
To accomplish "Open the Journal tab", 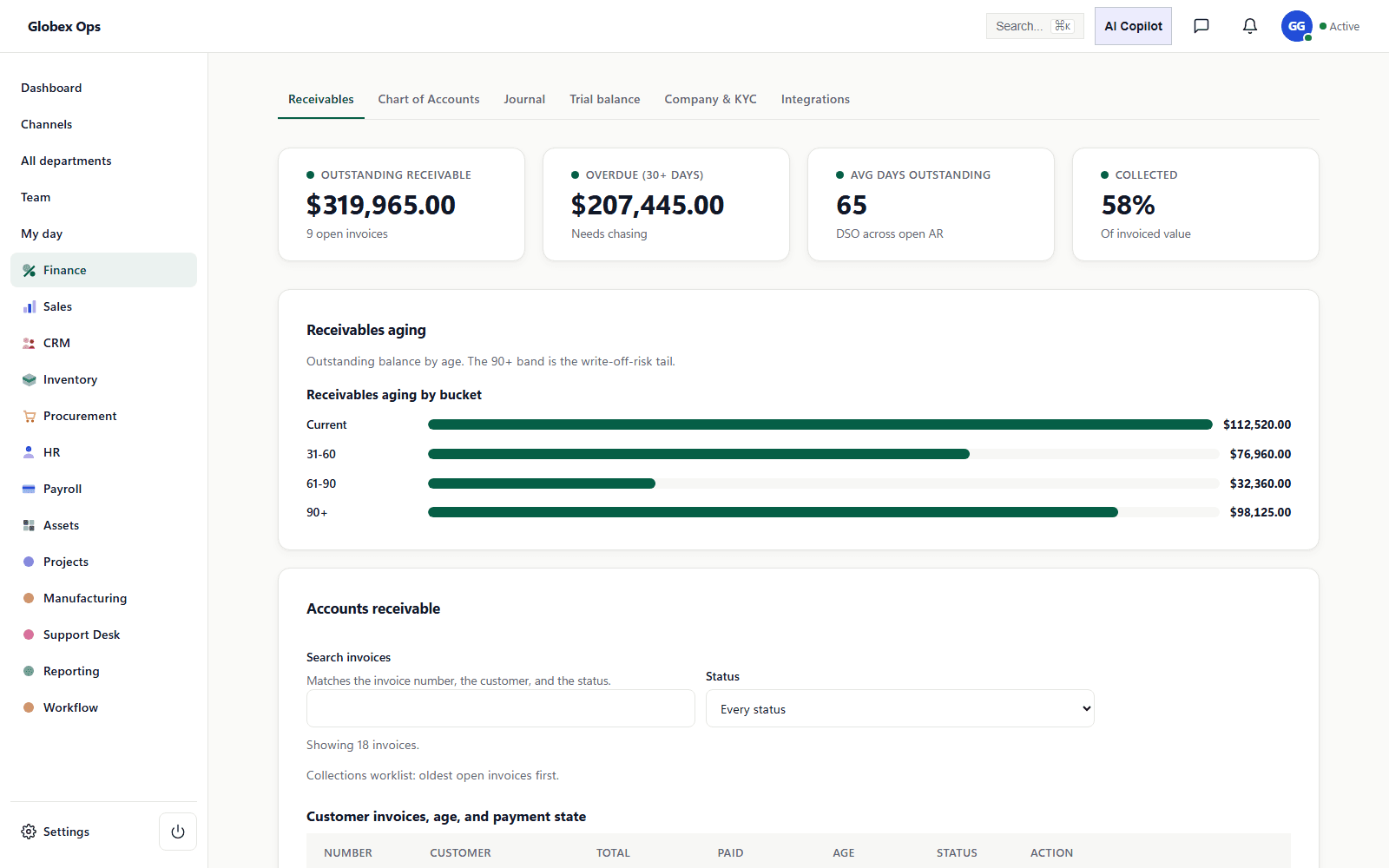I will pyautogui.click(x=524, y=99).
